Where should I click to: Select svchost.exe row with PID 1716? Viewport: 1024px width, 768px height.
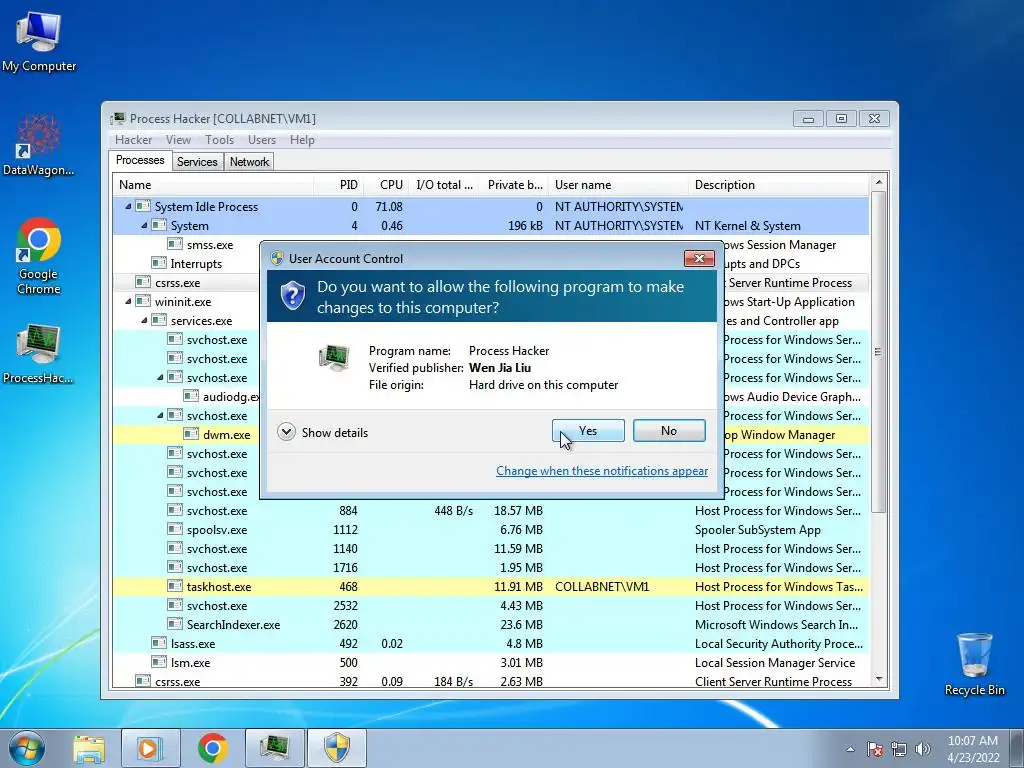pyautogui.click(x=491, y=568)
